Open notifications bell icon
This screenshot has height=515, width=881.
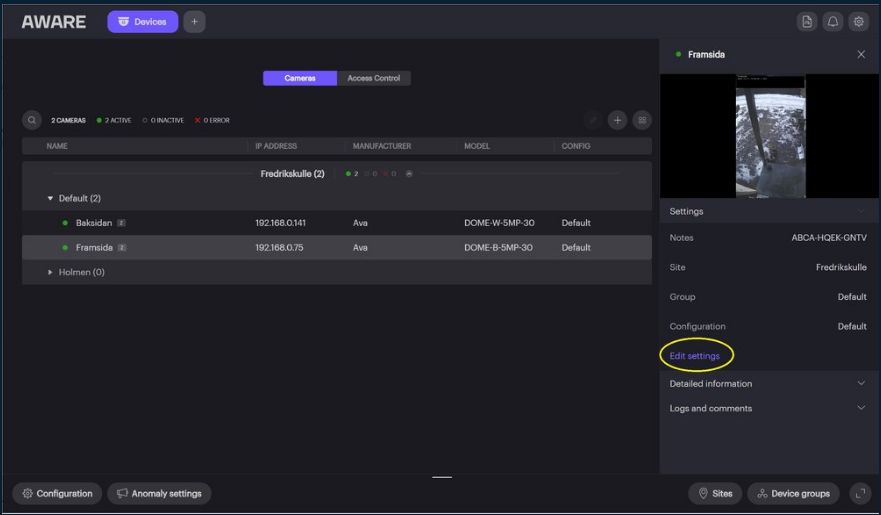click(833, 22)
